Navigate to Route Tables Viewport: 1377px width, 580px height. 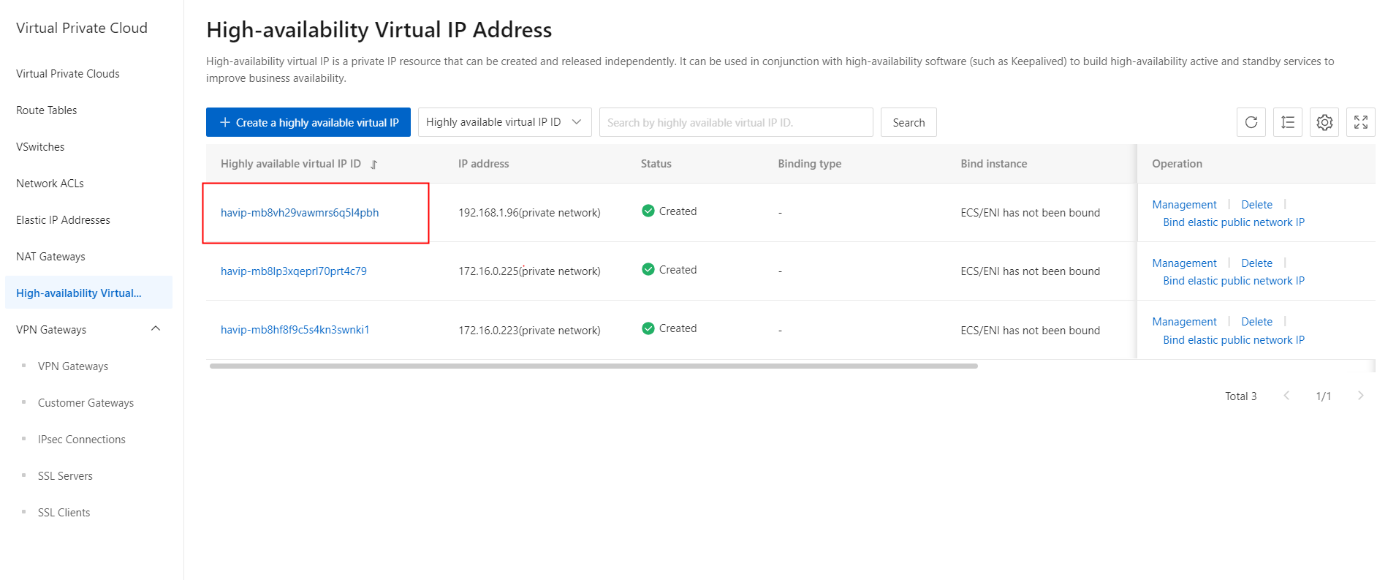tap(46, 110)
